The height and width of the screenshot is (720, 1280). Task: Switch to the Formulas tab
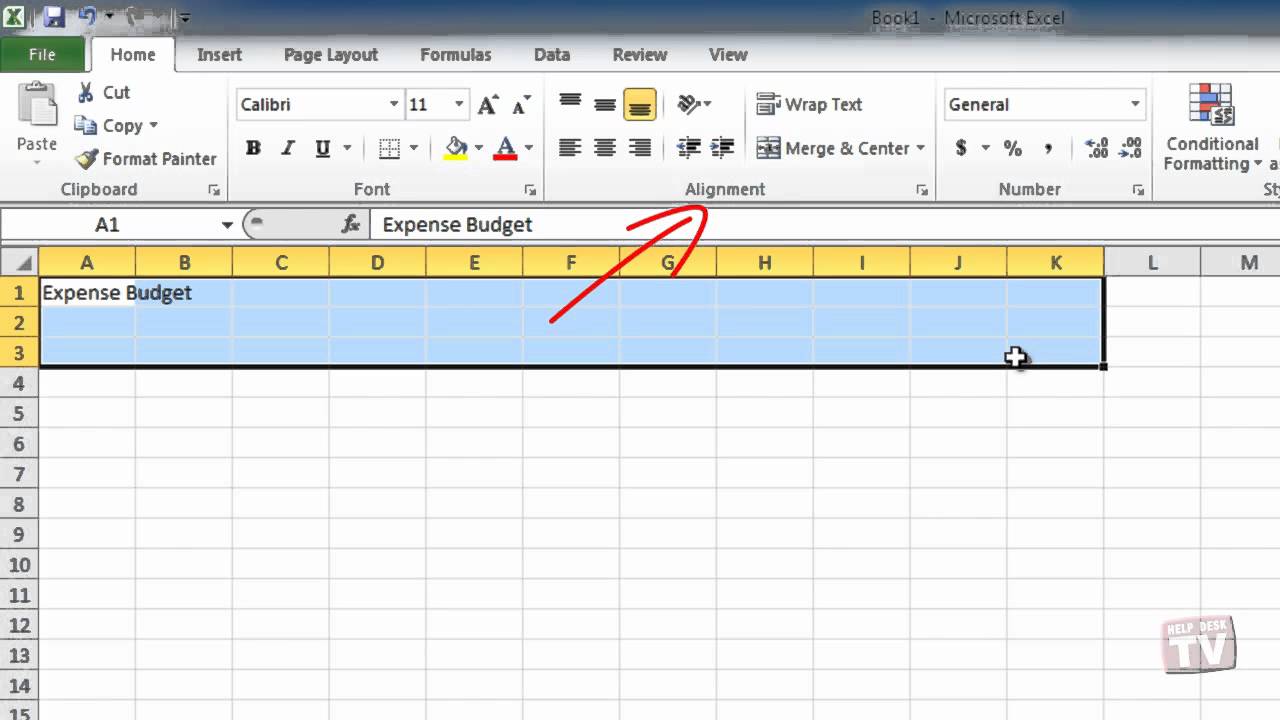pyautogui.click(x=455, y=55)
